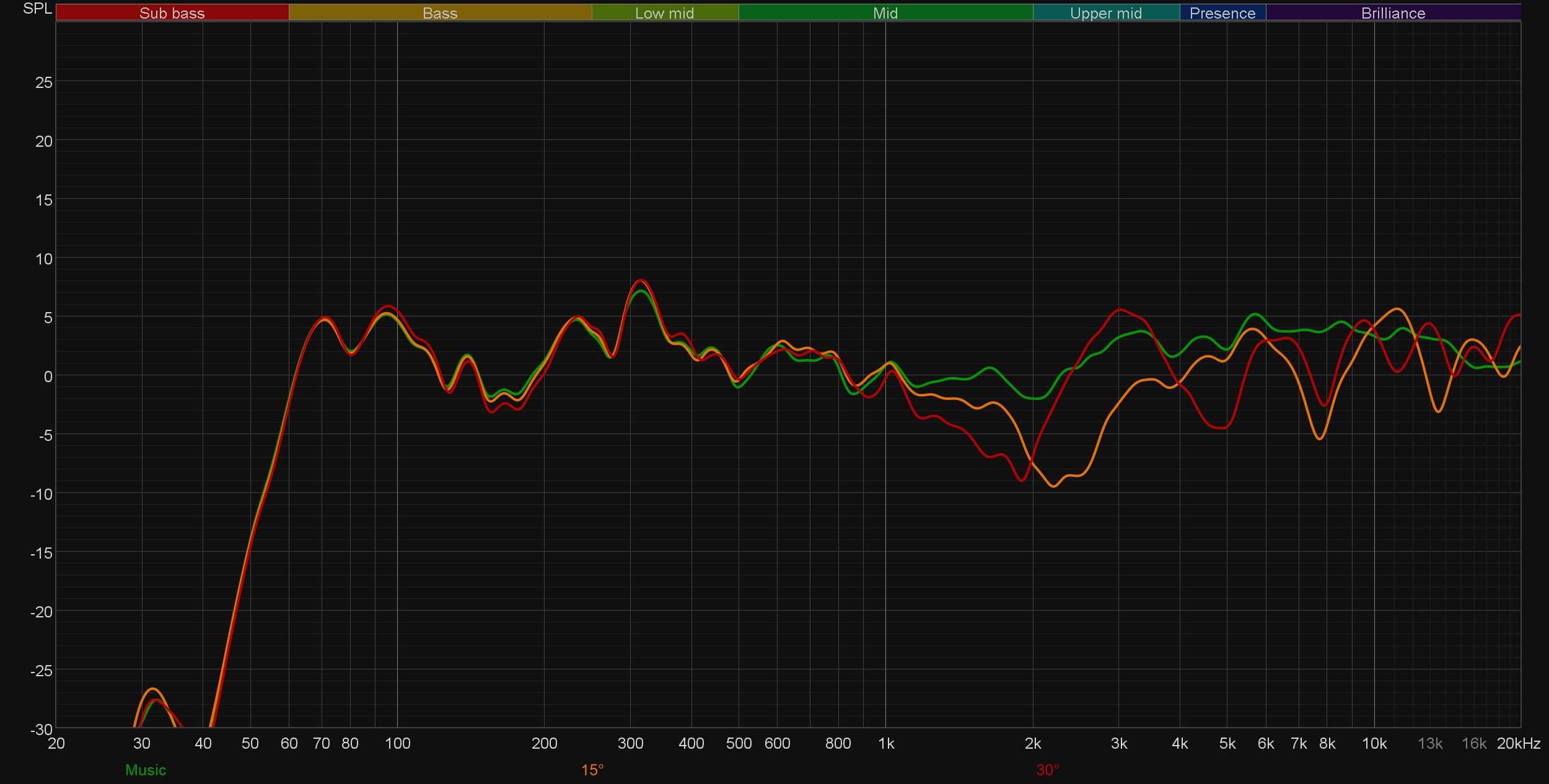Screen dimensions: 1549x784
Task: Select the Brilliance band header
Action: click(1393, 13)
